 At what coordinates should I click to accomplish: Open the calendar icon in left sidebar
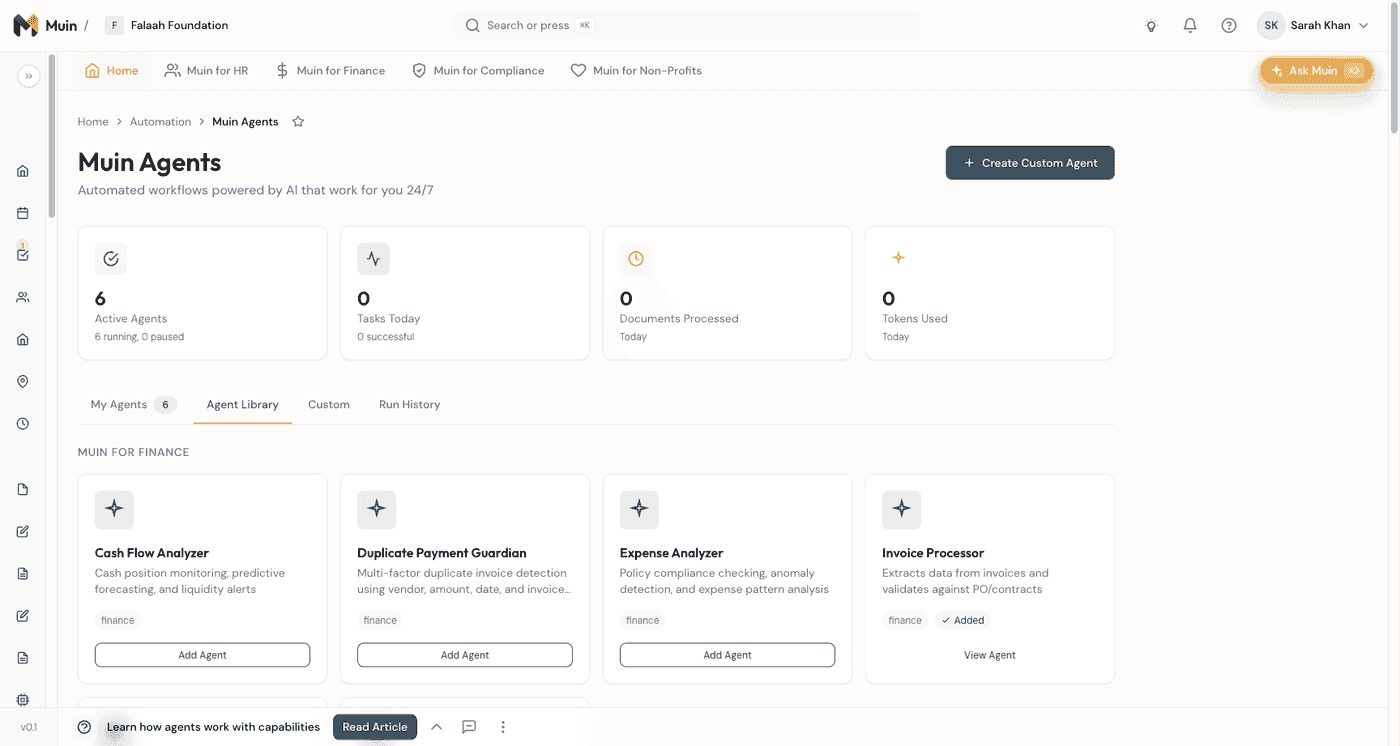pyautogui.click(x=23, y=213)
